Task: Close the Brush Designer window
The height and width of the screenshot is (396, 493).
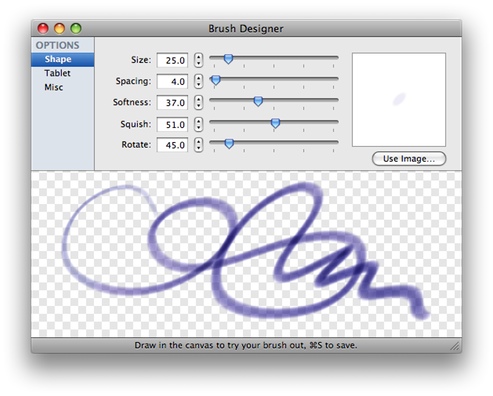Action: point(43,29)
